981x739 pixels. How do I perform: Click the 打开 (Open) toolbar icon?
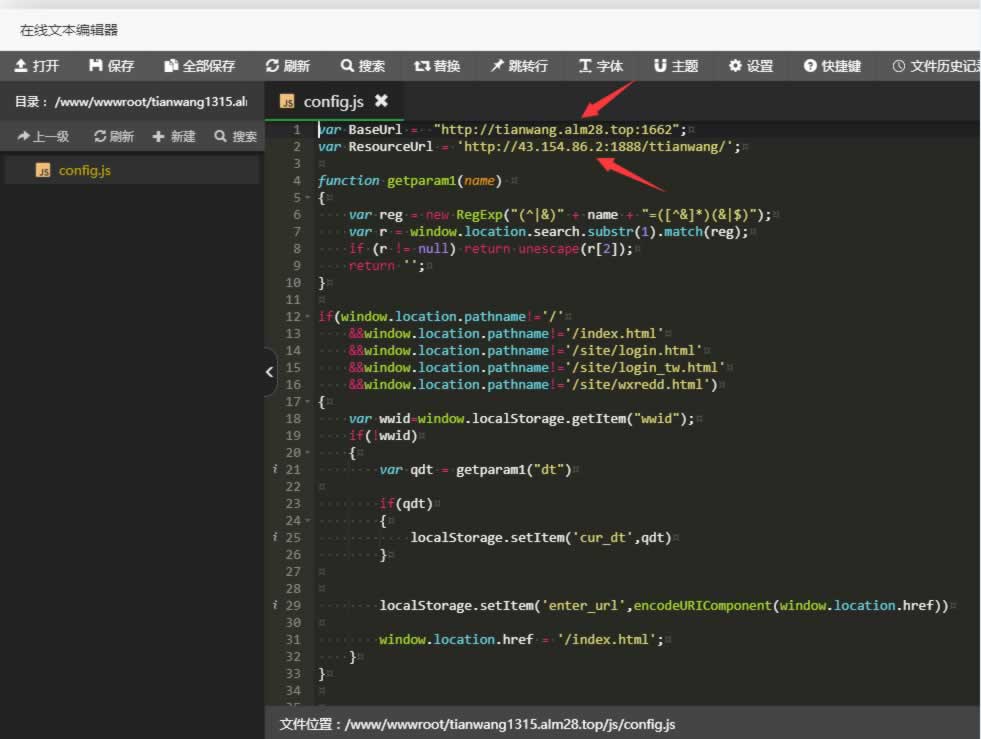click(x=37, y=66)
